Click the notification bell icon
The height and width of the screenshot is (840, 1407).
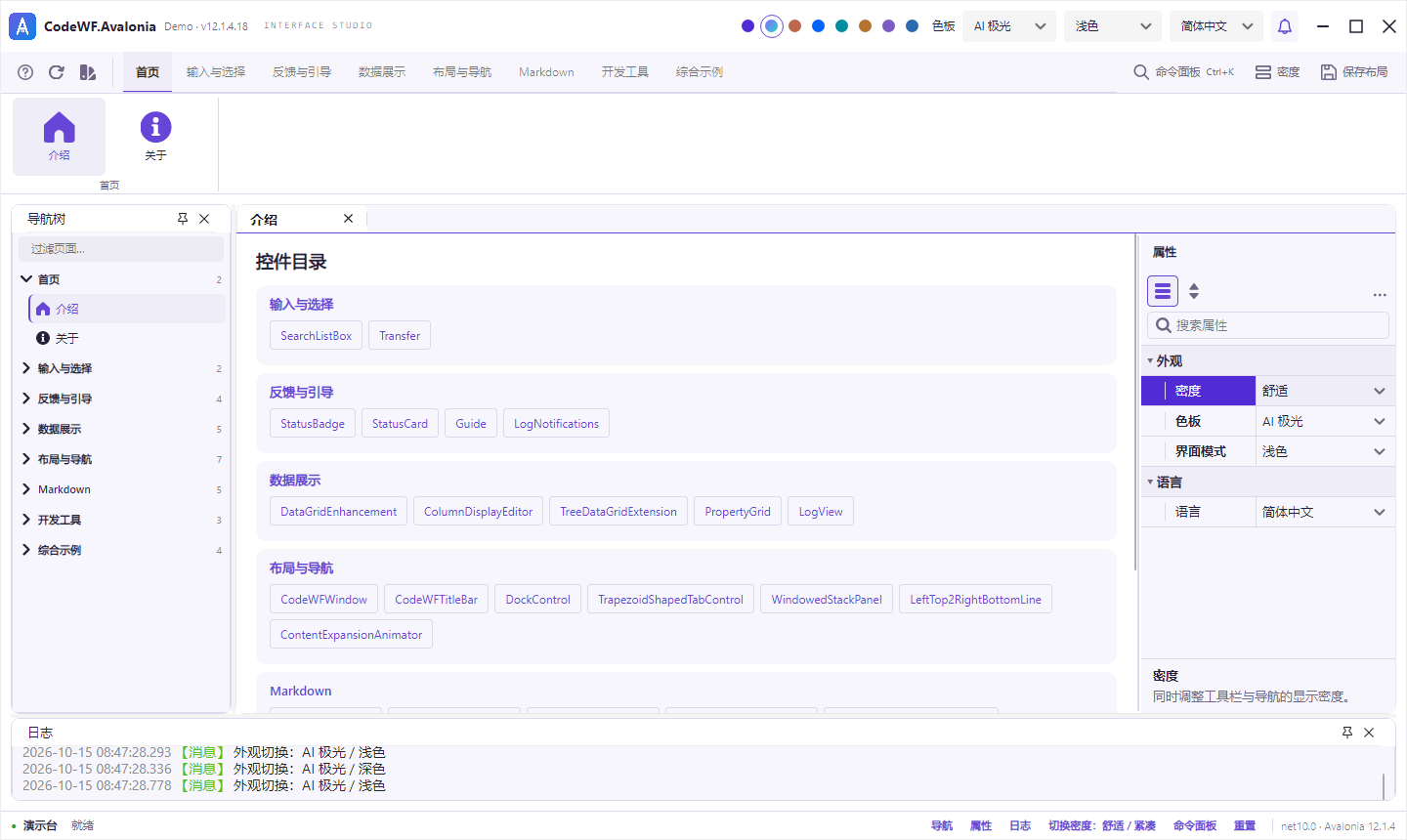click(1285, 26)
